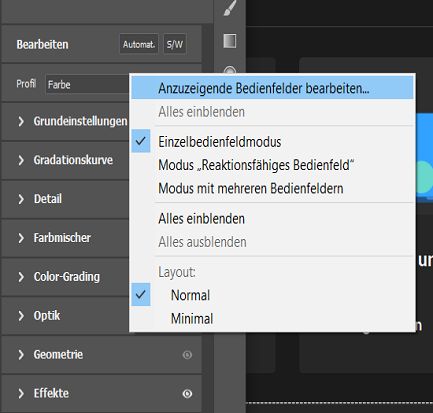433x413 pixels.
Task: Expand the Grundeinstellungen panel
Action: pyautogui.click(x=65, y=121)
